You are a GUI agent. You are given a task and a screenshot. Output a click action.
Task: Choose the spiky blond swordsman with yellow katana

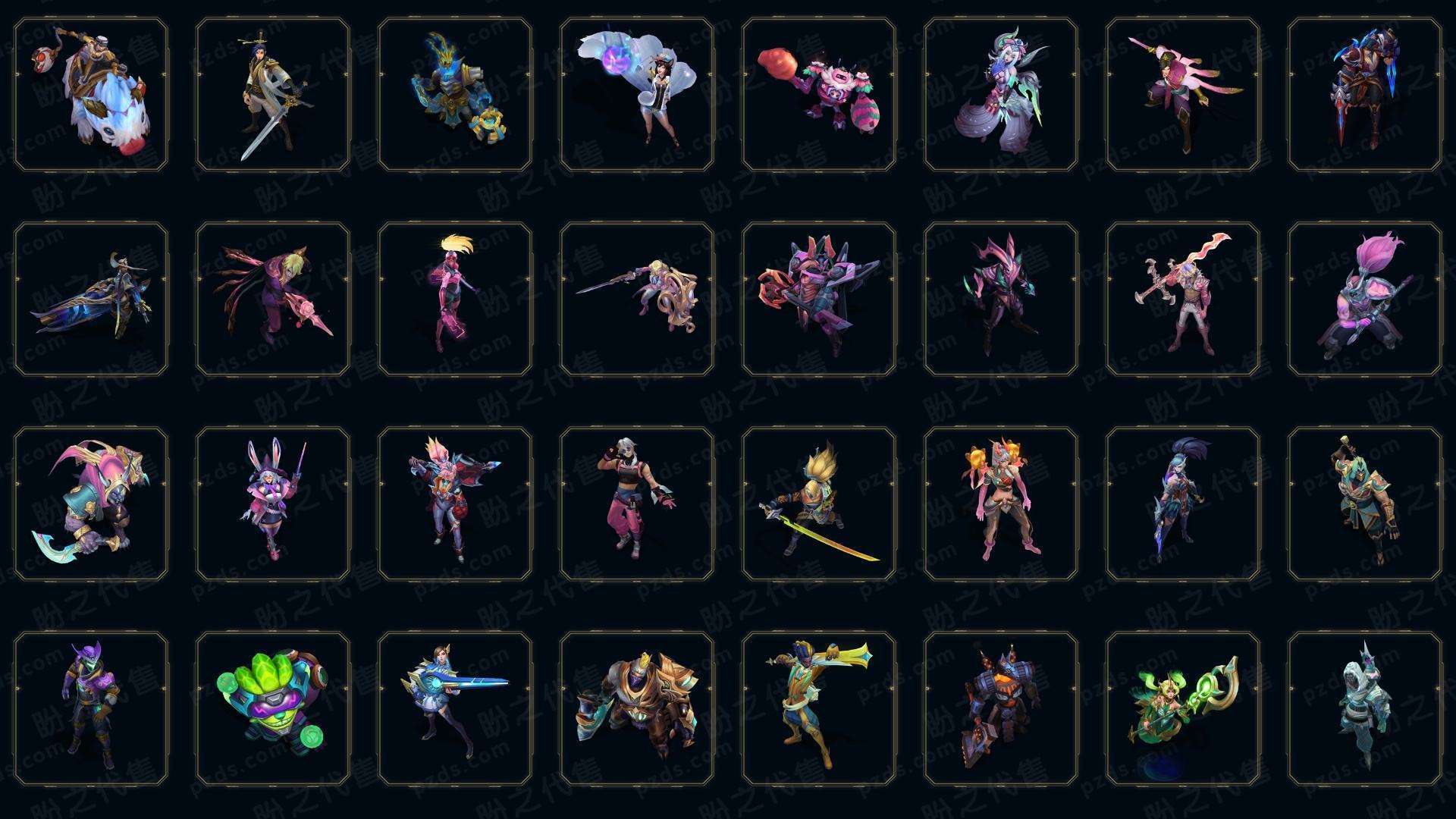click(819, 504)
